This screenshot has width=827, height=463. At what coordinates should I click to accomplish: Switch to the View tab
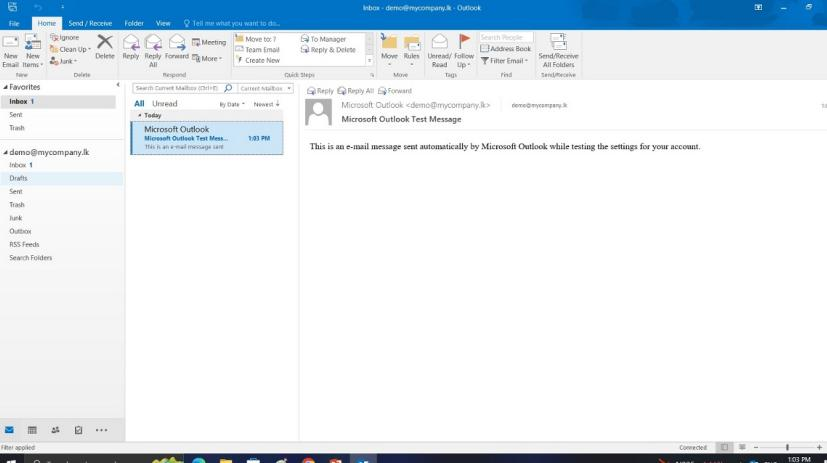[163, 23]
